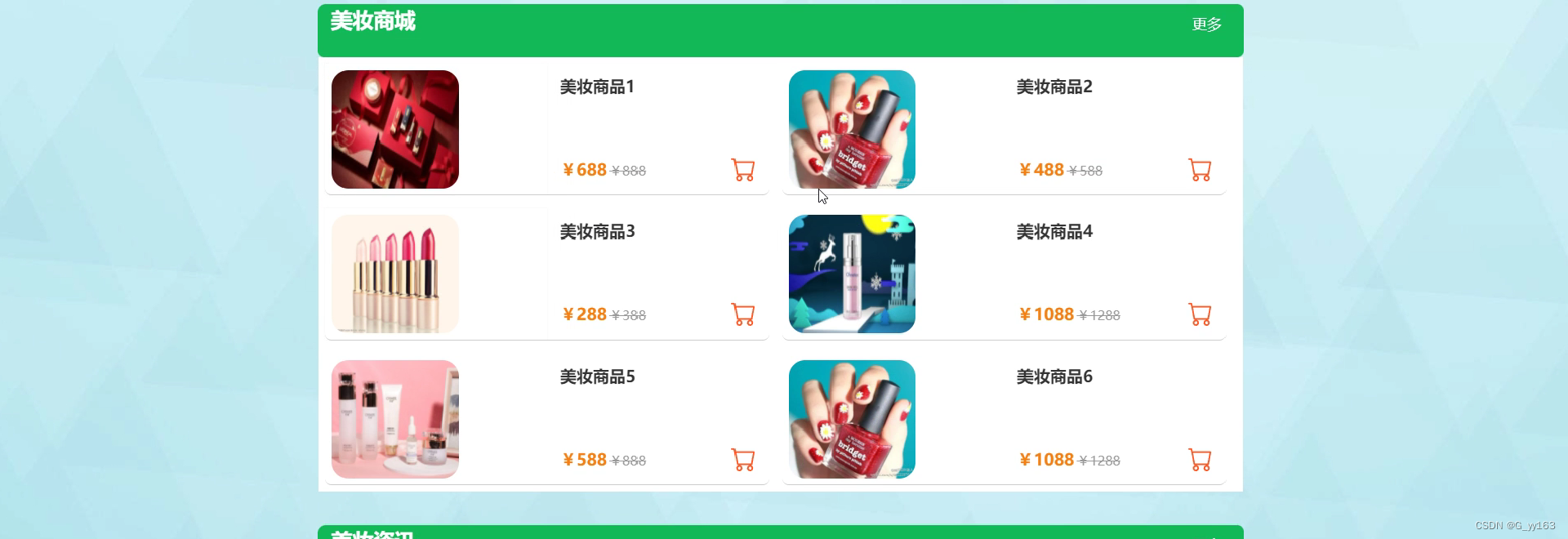Click the cart icon for 美妆商品6
Image resolution: width=1568 pixels, height=539 pixels.
point(1200,460)
